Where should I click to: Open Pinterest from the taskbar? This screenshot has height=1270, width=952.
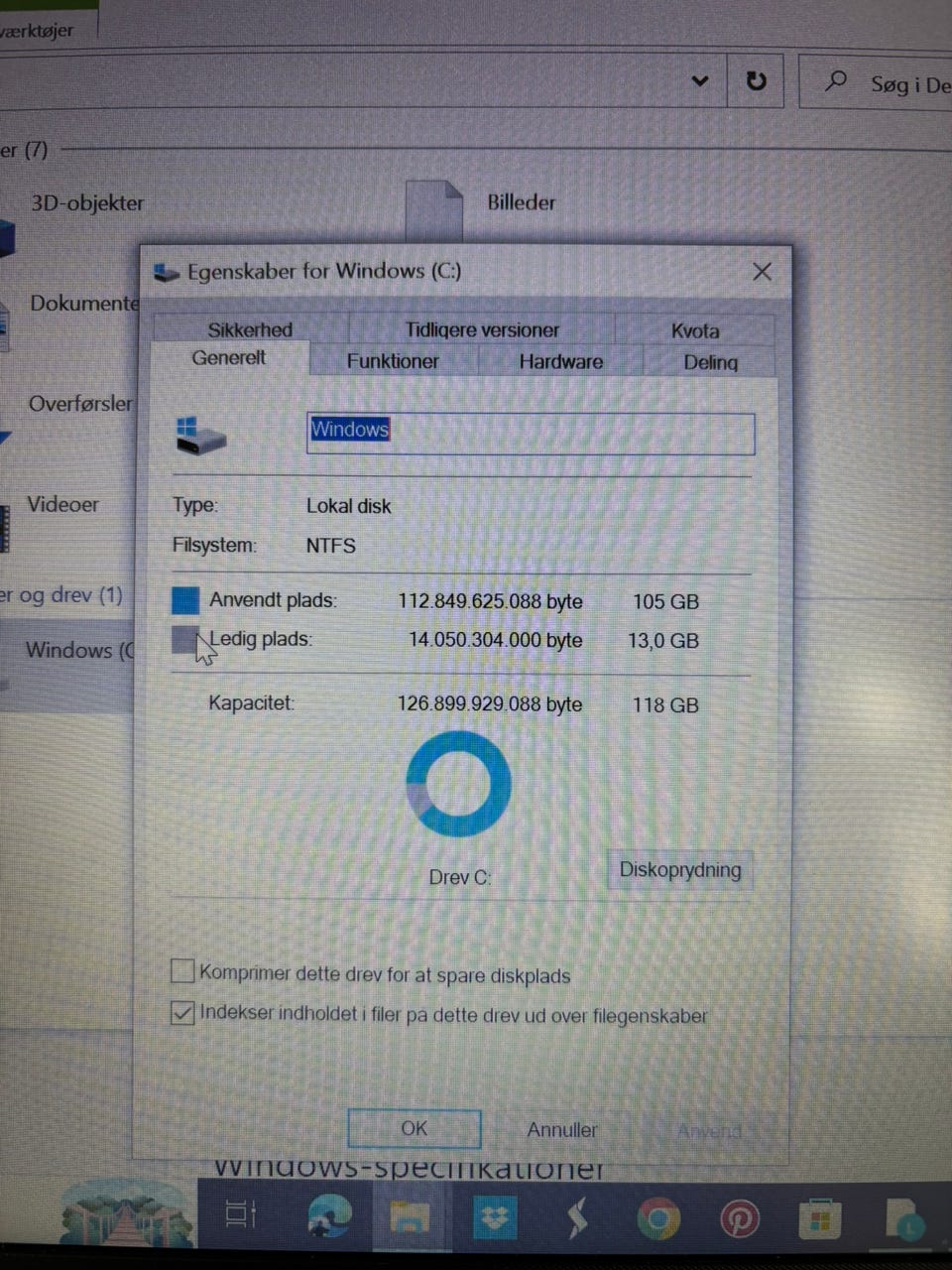[x=740, y=1219]
